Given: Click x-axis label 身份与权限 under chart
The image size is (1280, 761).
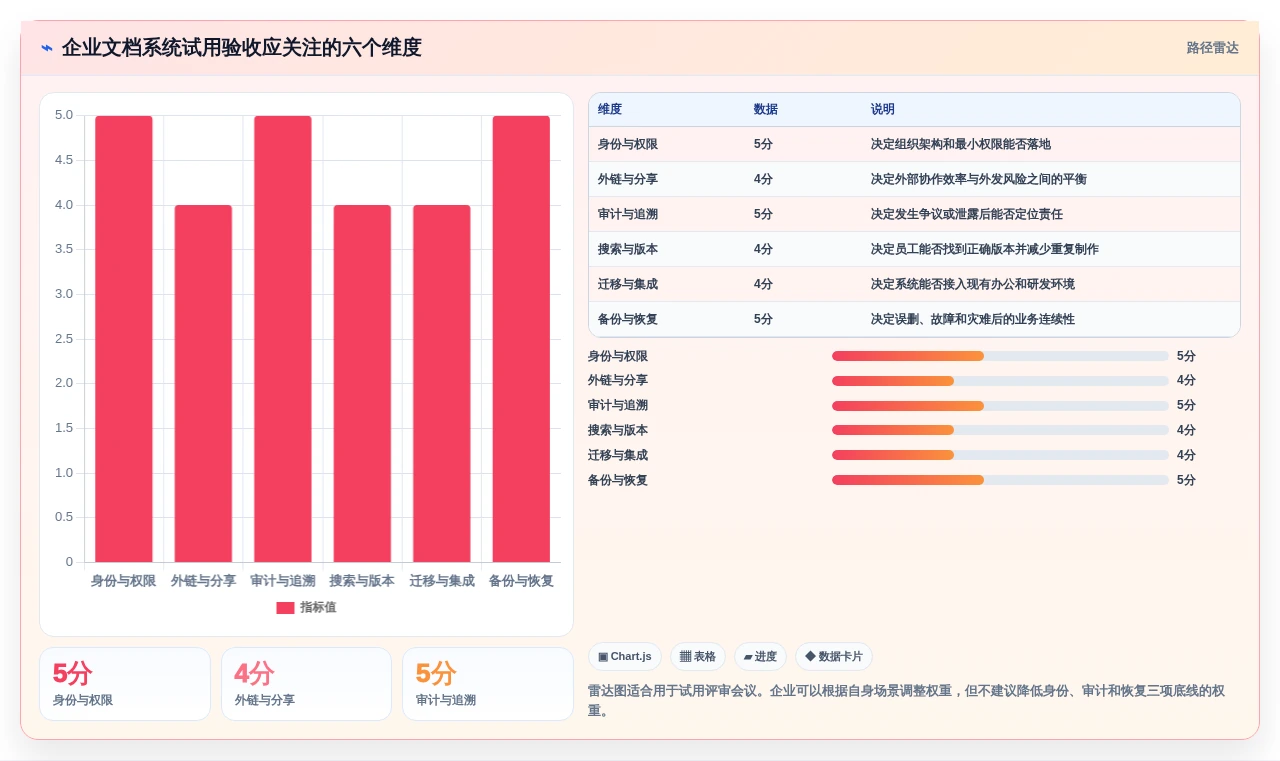Looking at the screenshot, I should tap(124, 581).
